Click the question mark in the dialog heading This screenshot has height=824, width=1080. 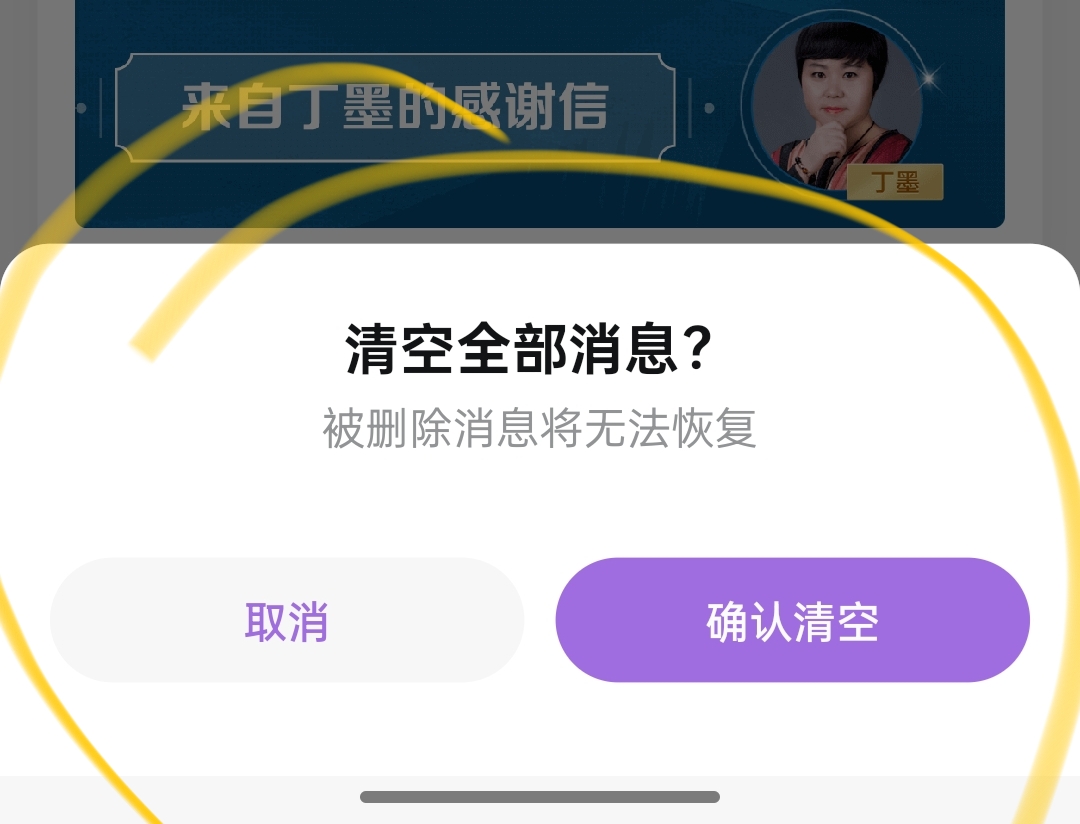click(698, 348)
